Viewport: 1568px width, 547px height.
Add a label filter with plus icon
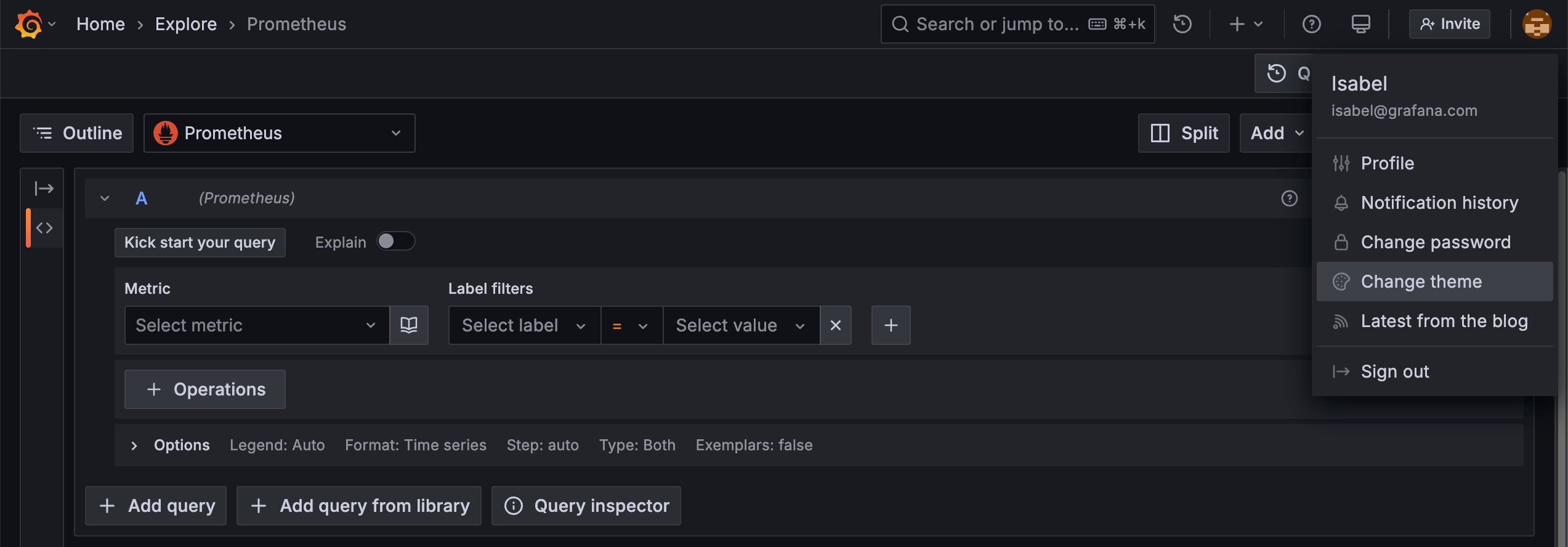[x=891, y=325]
